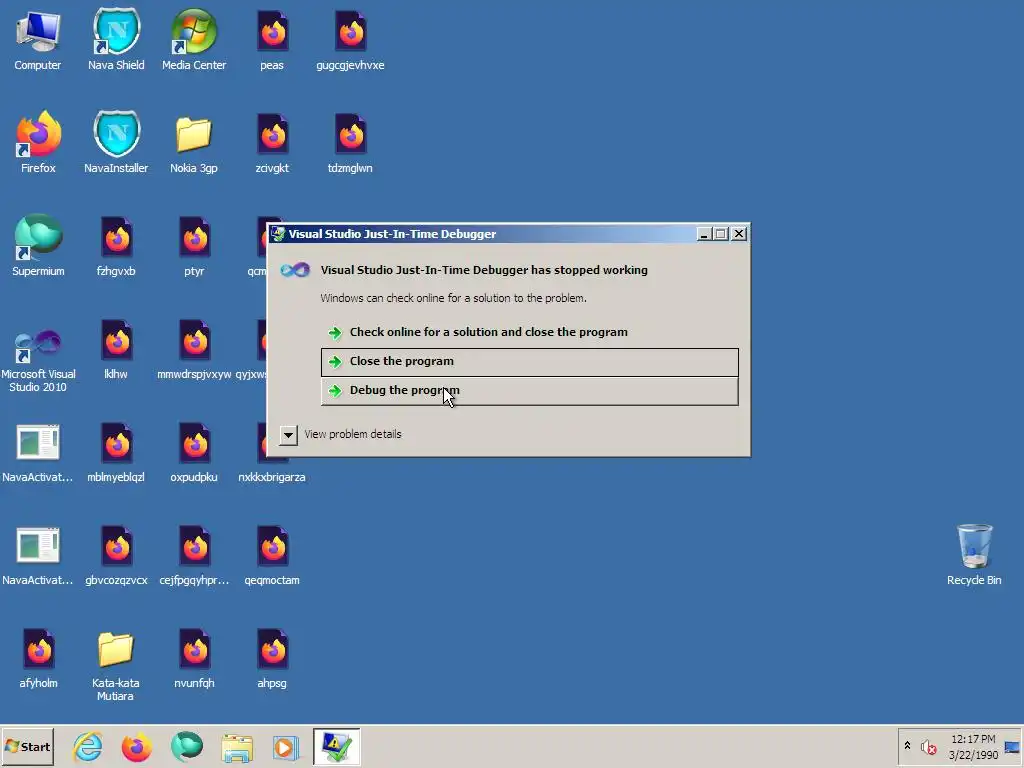The width and height of the screenshot is (1024, 768).
Task: Open the Firefox desktop shortcut
Action: [38, 142]
